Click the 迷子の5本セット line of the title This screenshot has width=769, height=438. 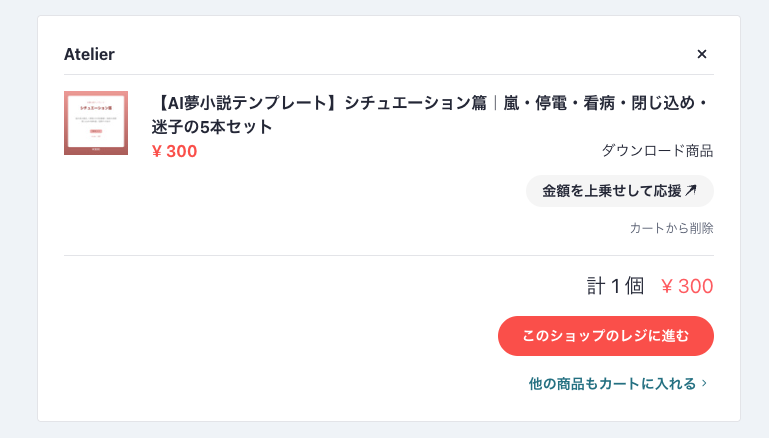click(212, 128)
